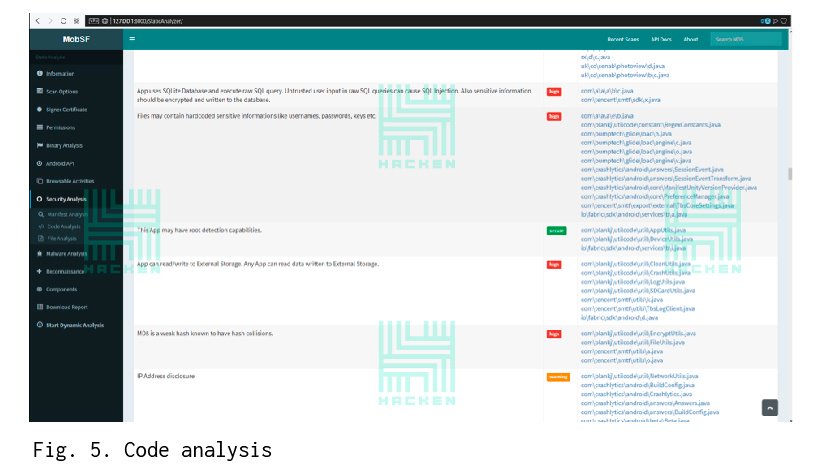Open Crashlytics.java file link

point(636,394)
